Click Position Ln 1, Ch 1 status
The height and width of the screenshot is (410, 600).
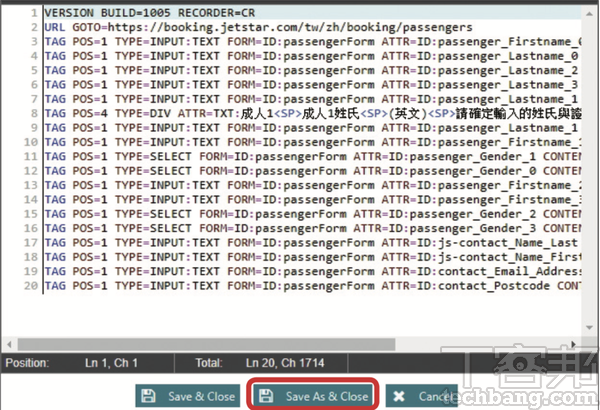click(x=72, y=363)
